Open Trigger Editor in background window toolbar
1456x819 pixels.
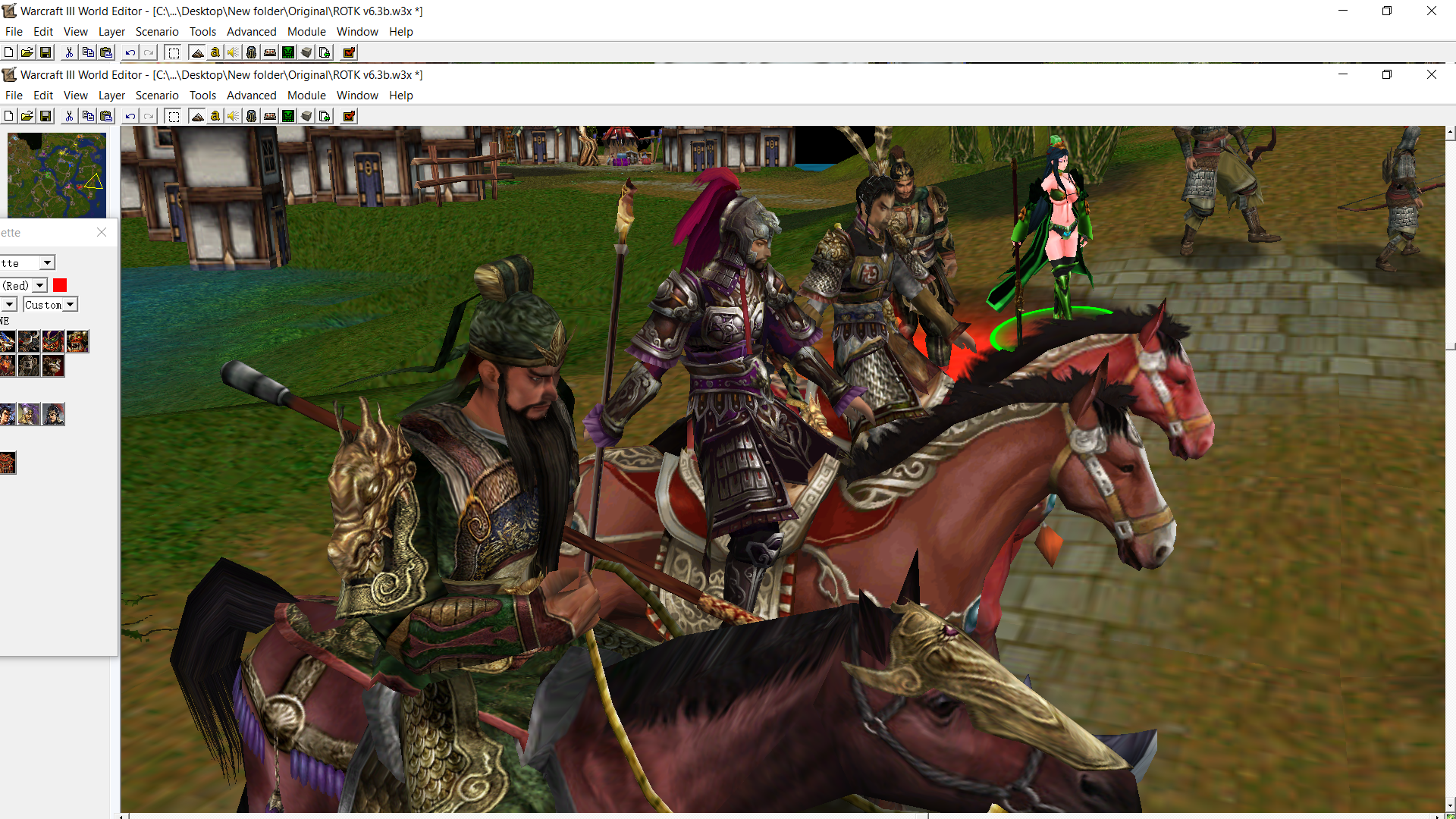pyautogui.click(x=215, y=52)
